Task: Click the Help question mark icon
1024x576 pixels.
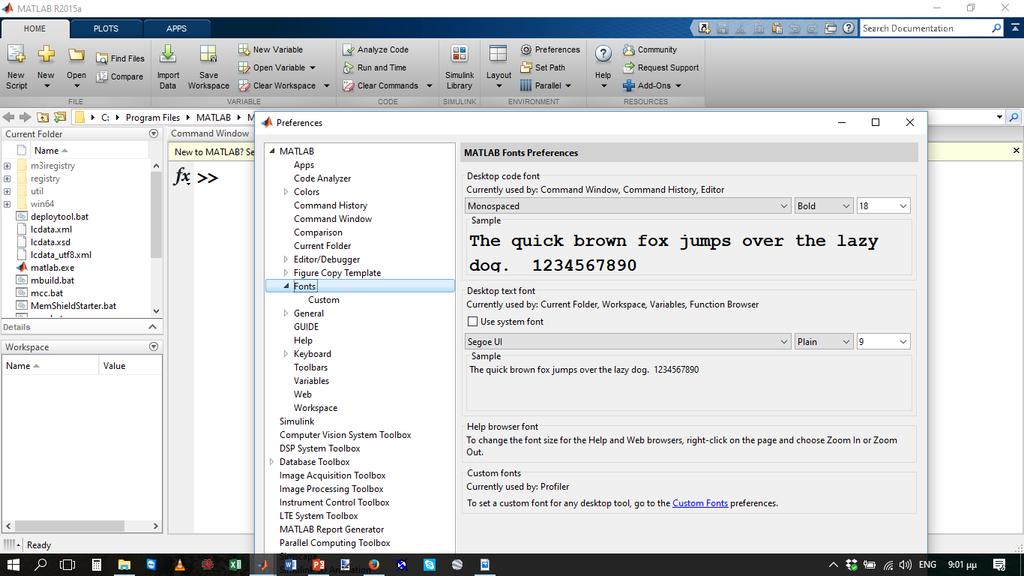Action: coord(603,54)
